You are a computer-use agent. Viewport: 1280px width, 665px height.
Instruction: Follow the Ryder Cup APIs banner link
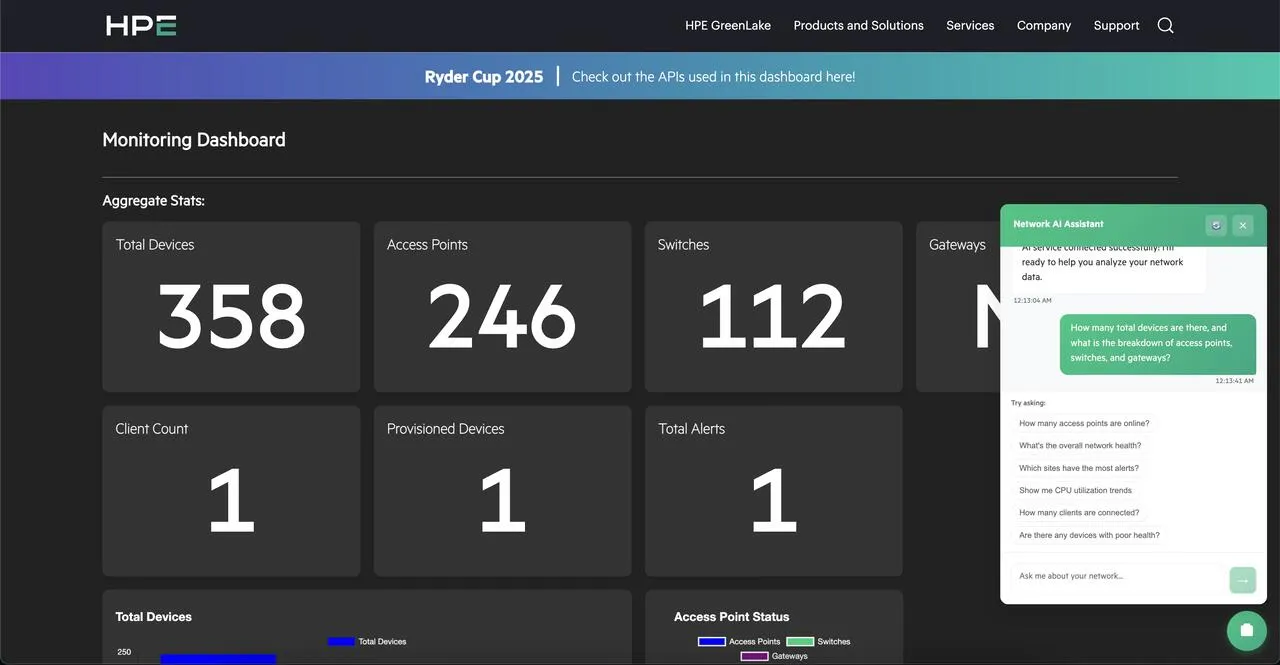pos(713,76)
